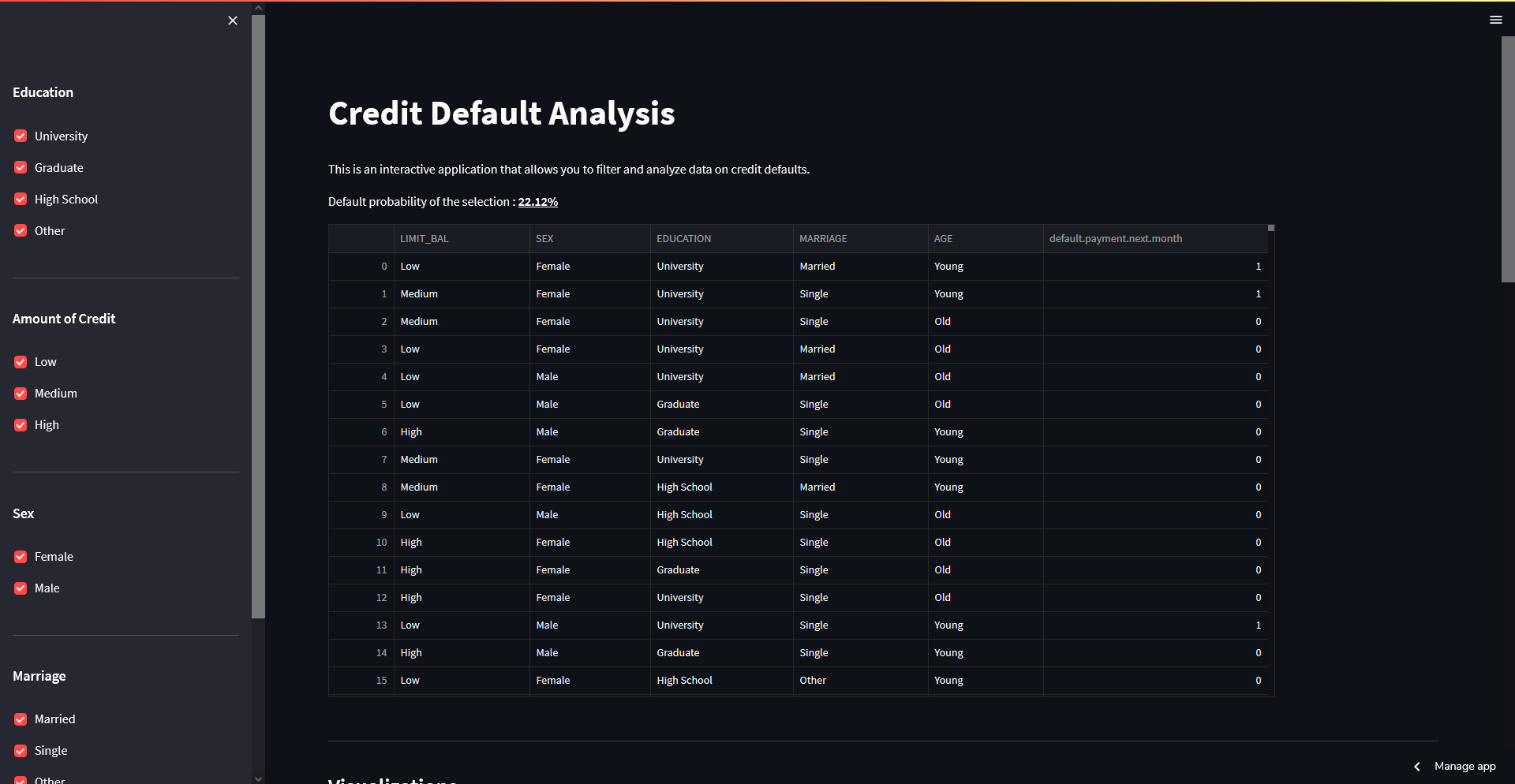This screenshot has width=1515, height=784.
Task: Toggle the Male checkbox
Action: click(x=20, y=588)
